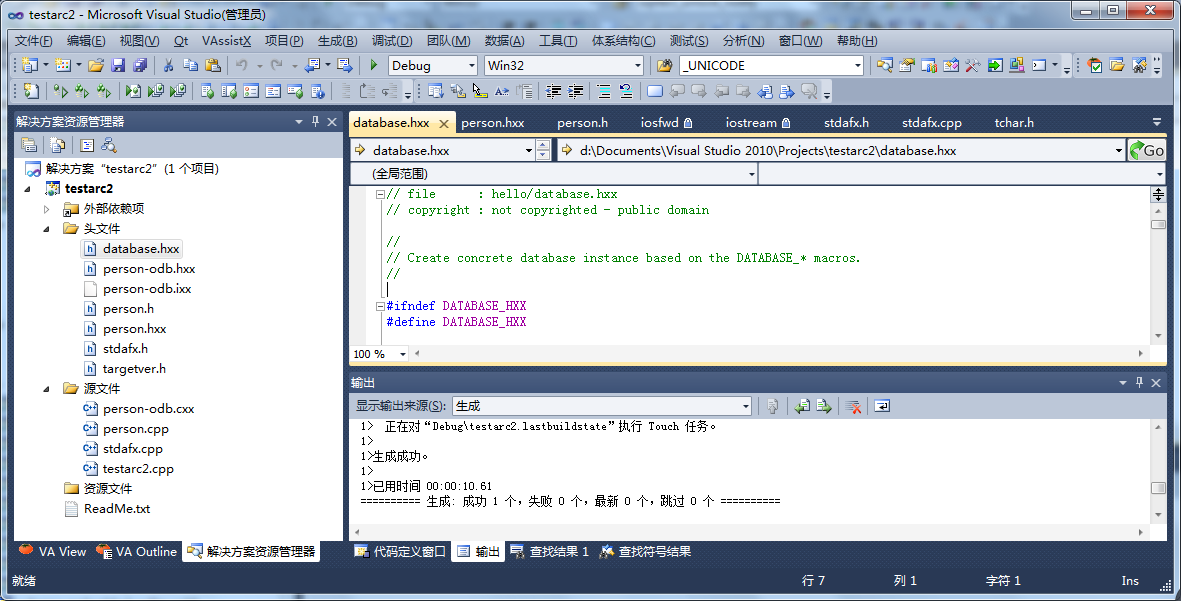Click the Save All icon
Image resolution: width=1181 pixels, height=601 pixels.
click(140, 66)
